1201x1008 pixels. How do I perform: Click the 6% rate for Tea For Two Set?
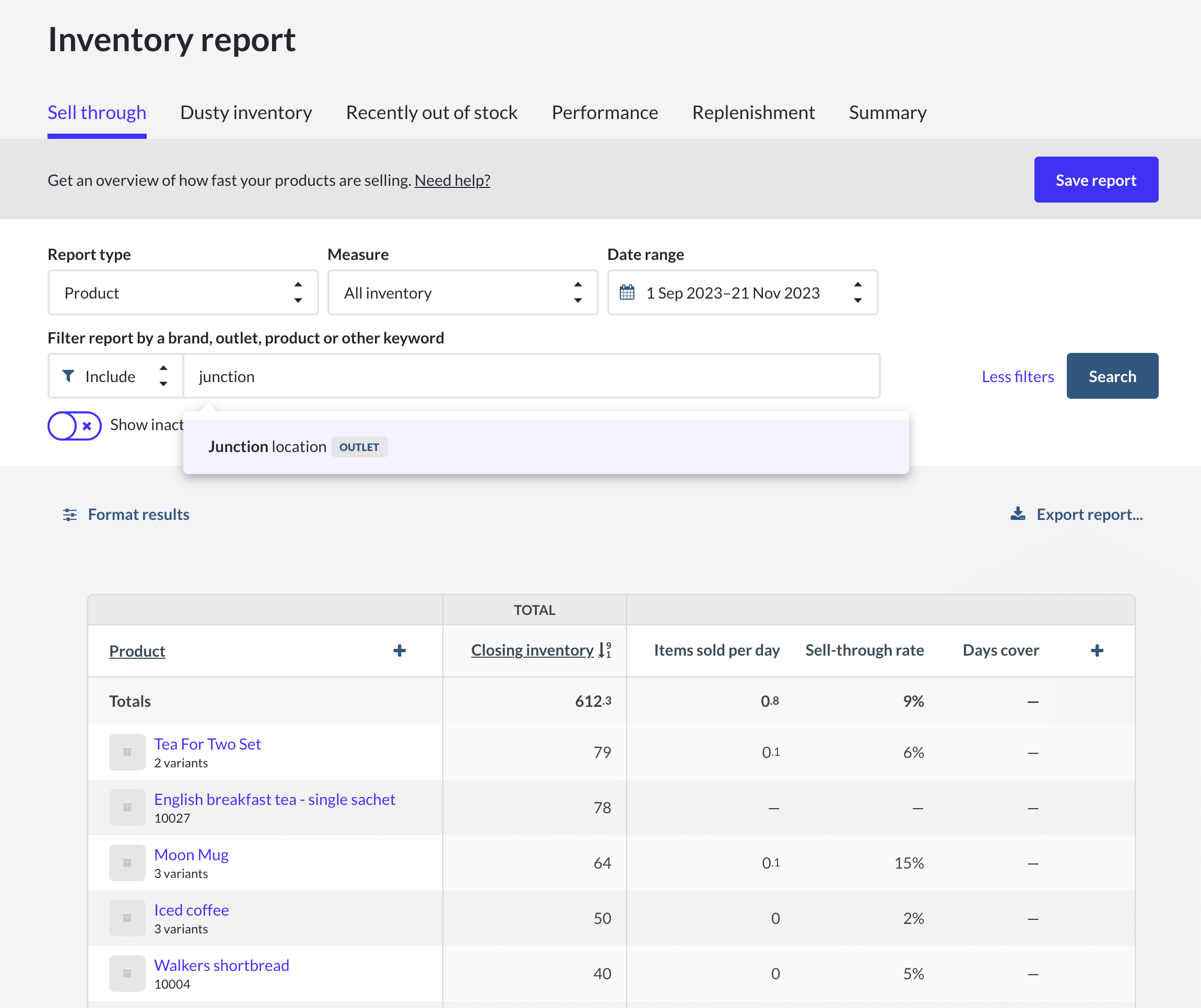(914, 752)
